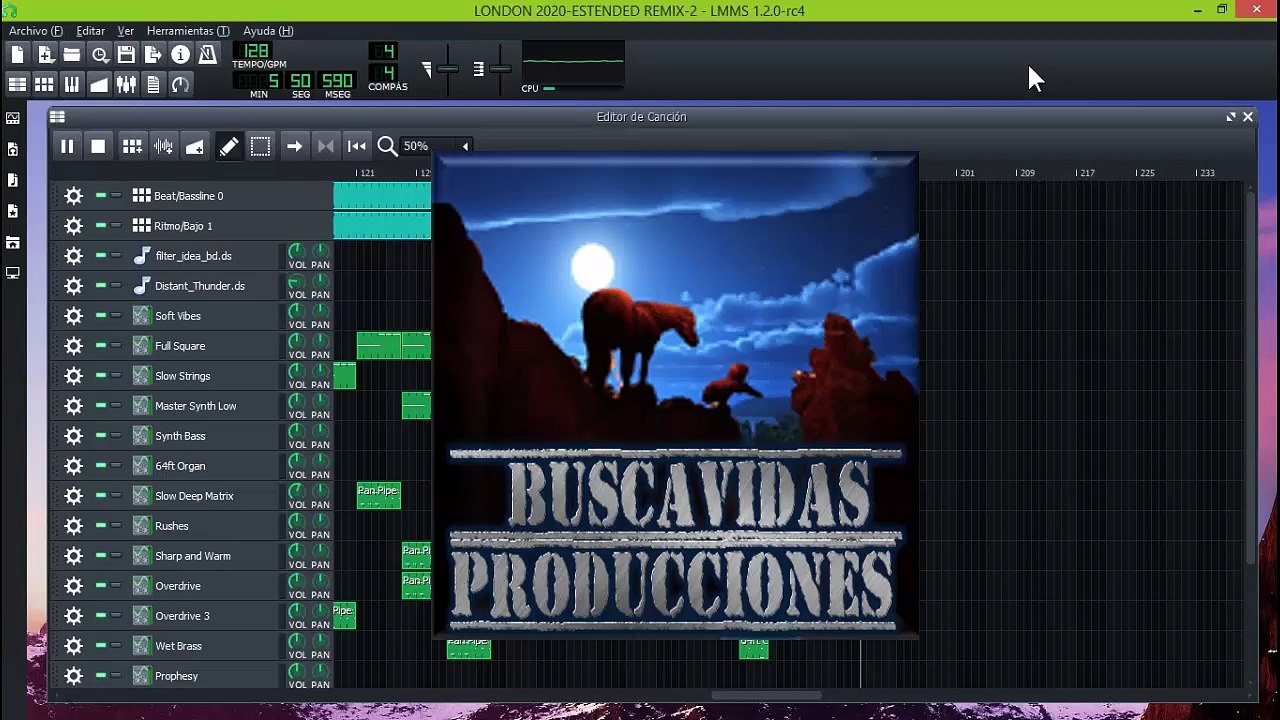Screen dimensions: 1280x720
Task: Export the current project
Action: (x=153, y=55)
